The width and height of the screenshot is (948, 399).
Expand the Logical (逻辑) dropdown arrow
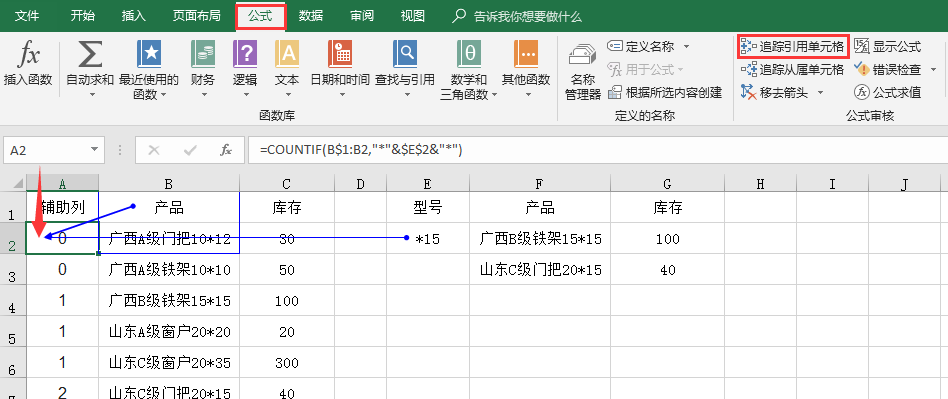point(245,94)
